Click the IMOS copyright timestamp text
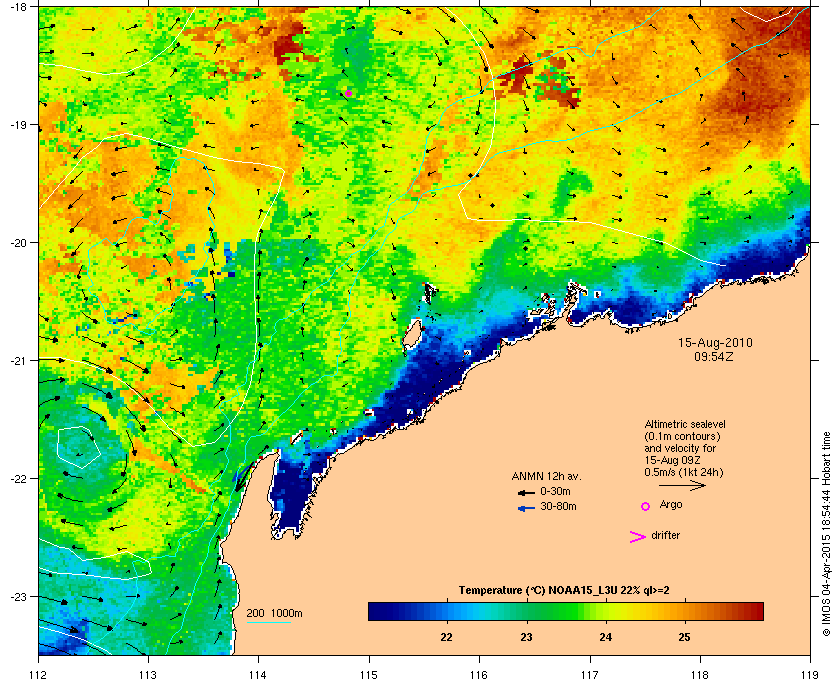 [x=826, y=535]
